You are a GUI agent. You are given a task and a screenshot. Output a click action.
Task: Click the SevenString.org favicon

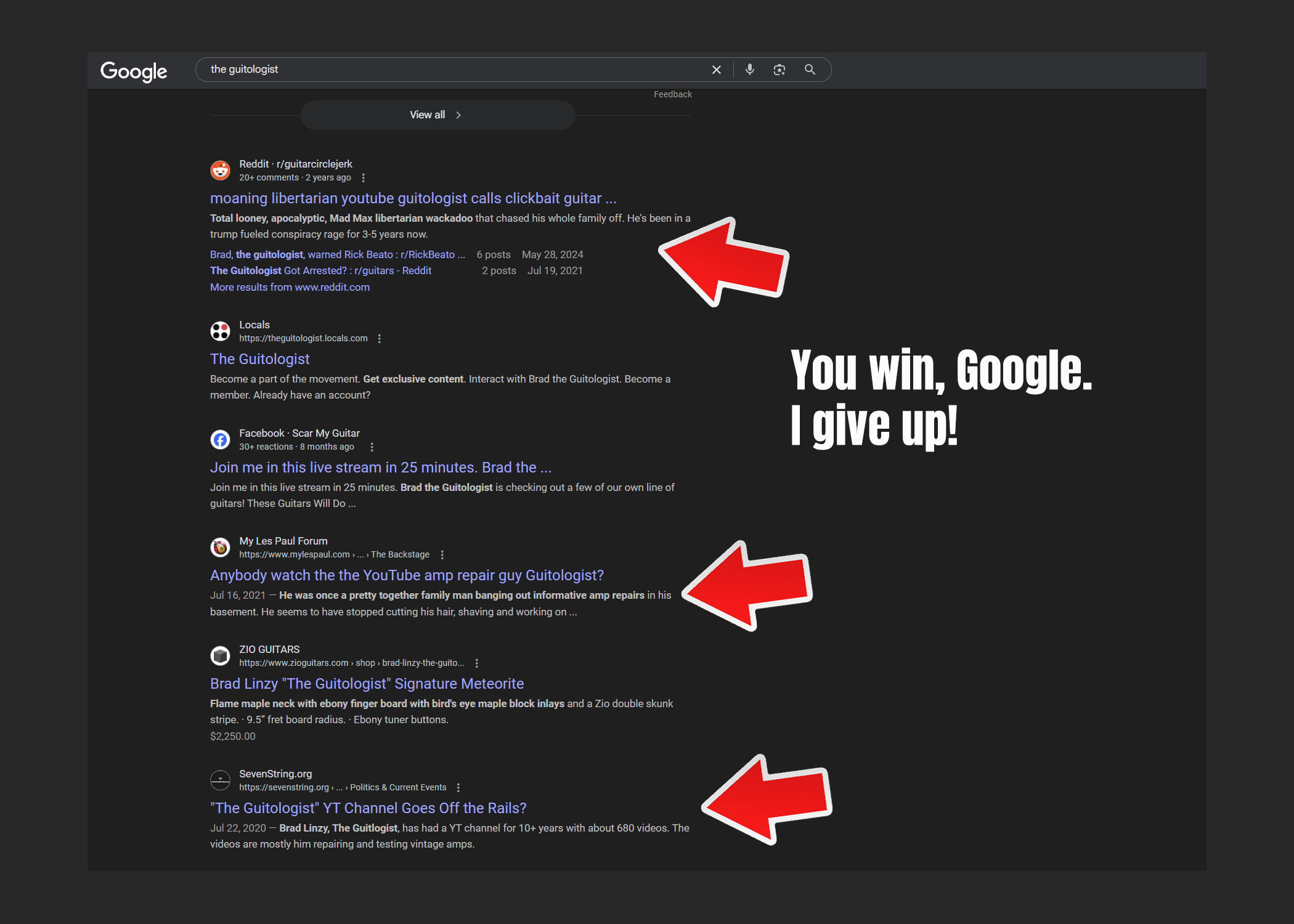pyautogui.click(x=220, y=780)
